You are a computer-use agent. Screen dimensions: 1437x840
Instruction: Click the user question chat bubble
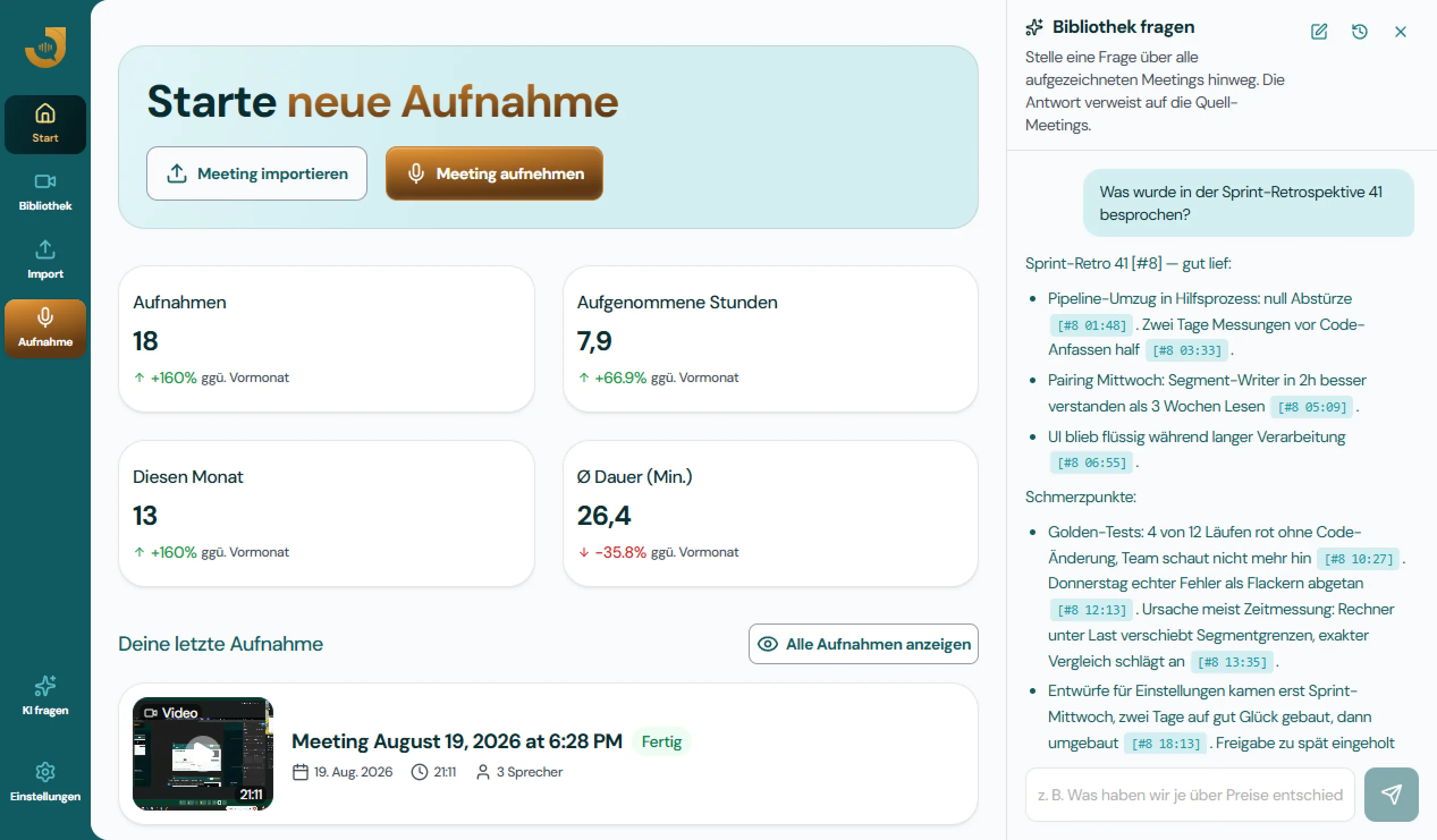(1248, 203)
